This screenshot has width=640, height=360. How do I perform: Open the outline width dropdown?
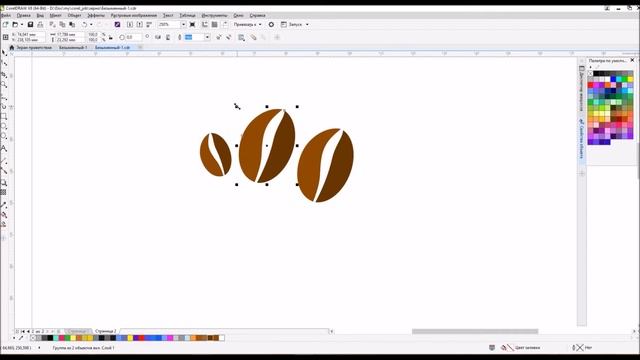207,37
